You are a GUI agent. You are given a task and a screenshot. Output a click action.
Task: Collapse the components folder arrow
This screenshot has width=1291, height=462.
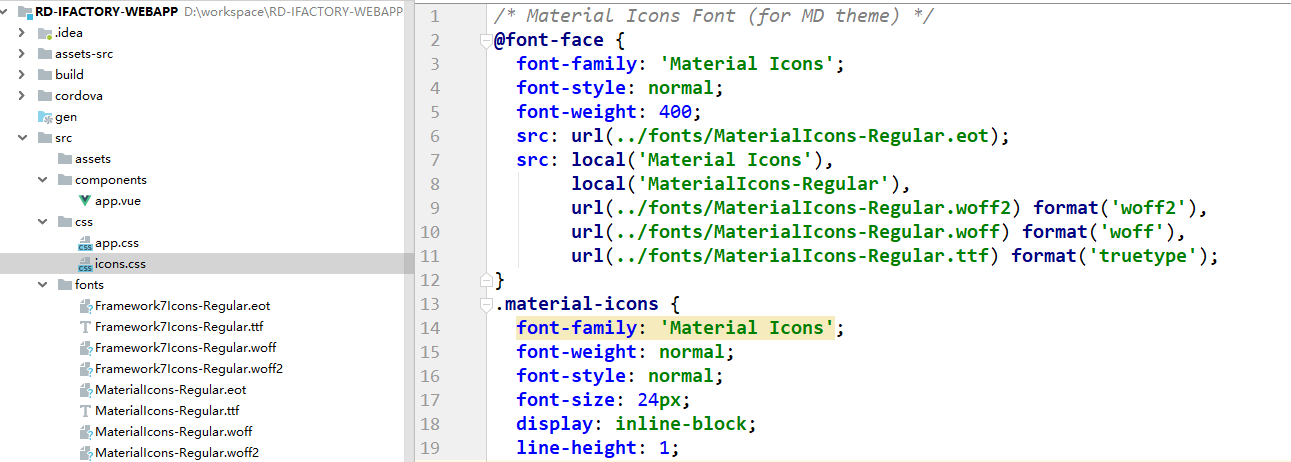43,180
